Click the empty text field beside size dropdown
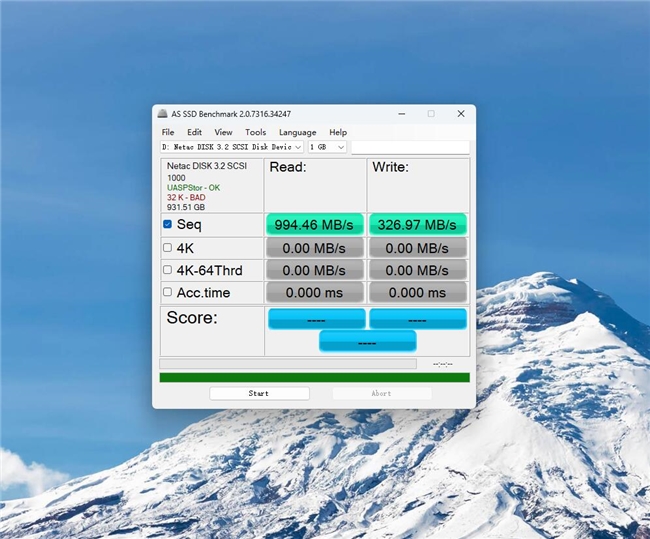650x539 pixels. [x=409, y=147]
